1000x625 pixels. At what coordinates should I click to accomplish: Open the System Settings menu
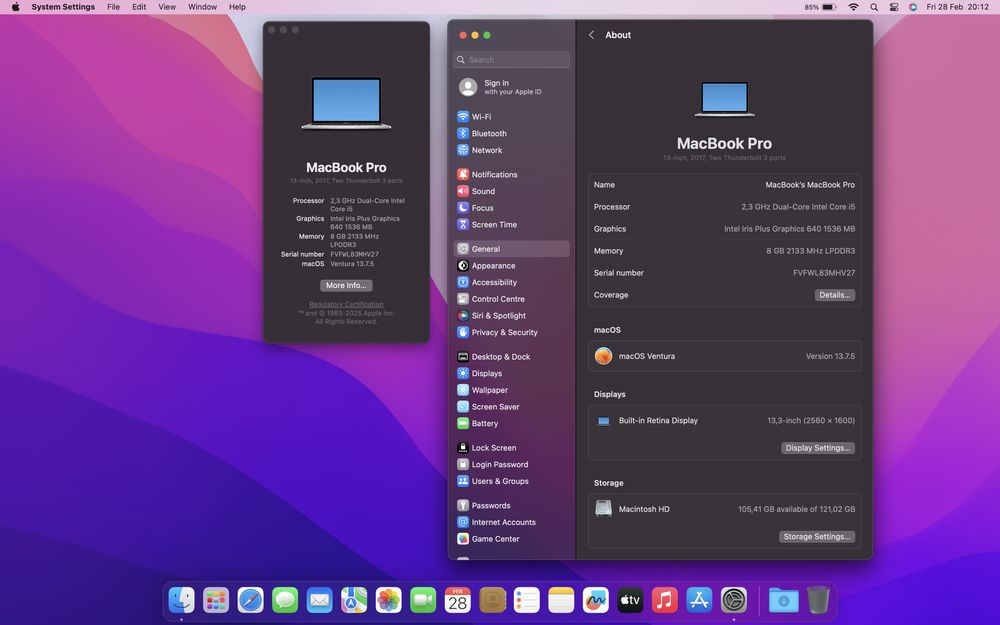click(63, 7)
